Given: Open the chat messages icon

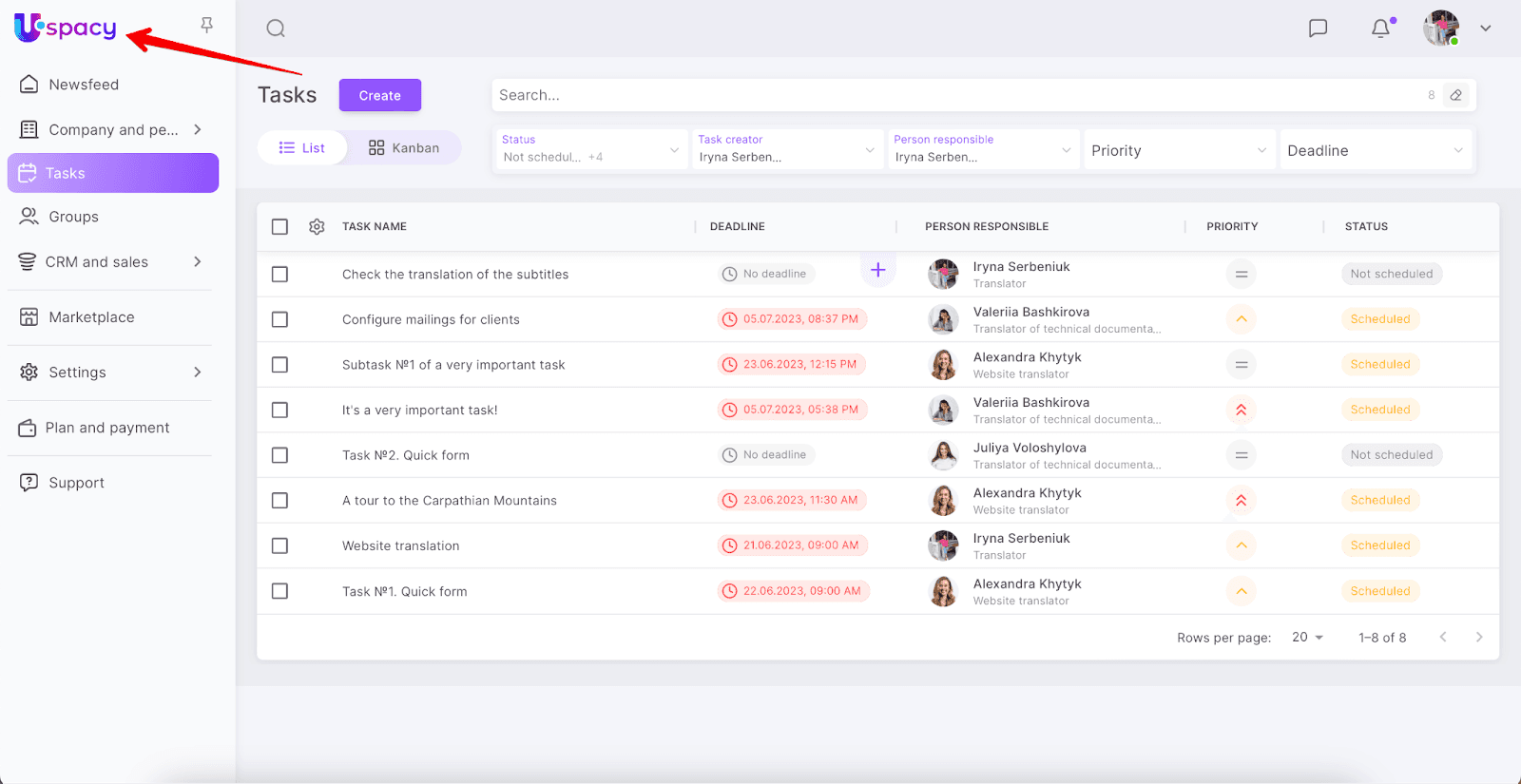Looking at the screenshot, I should (x=1318, y=29).
